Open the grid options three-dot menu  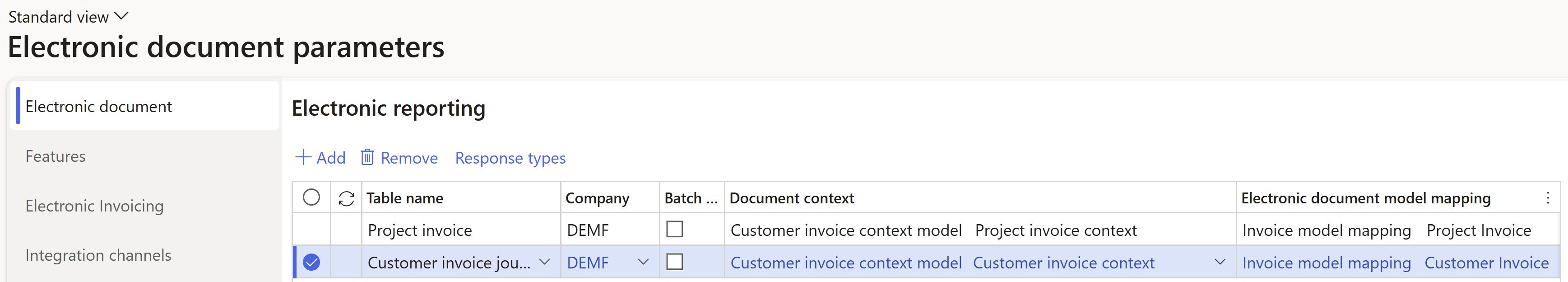point(1547,198)
